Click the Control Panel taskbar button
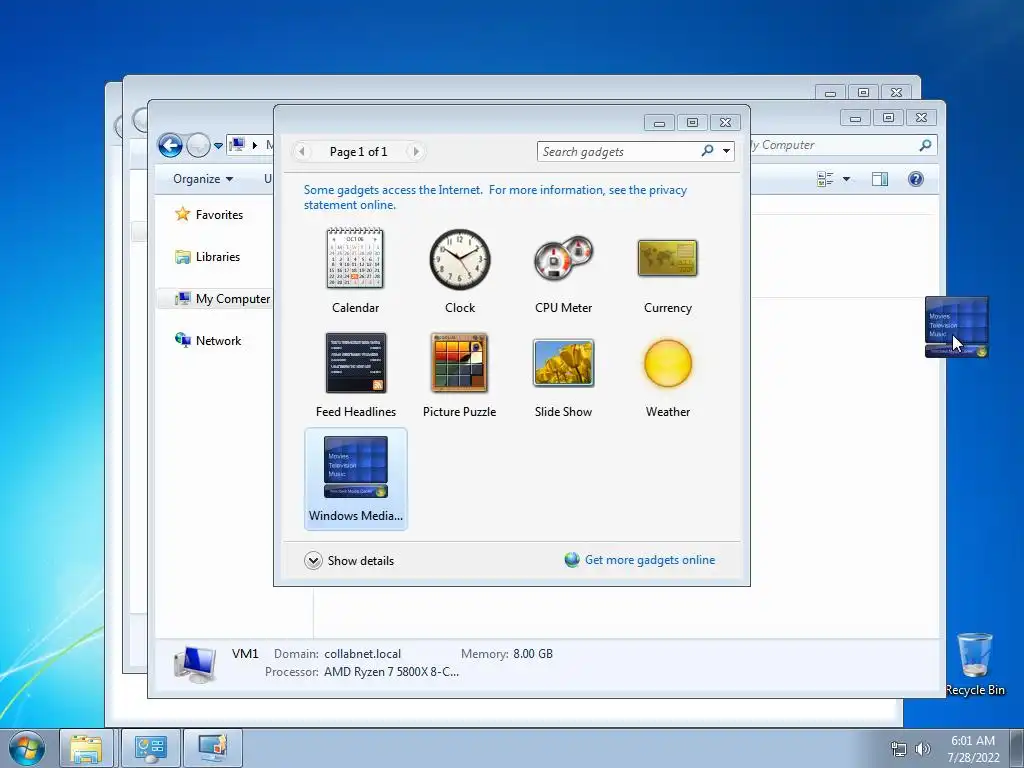 coord(151,748)
